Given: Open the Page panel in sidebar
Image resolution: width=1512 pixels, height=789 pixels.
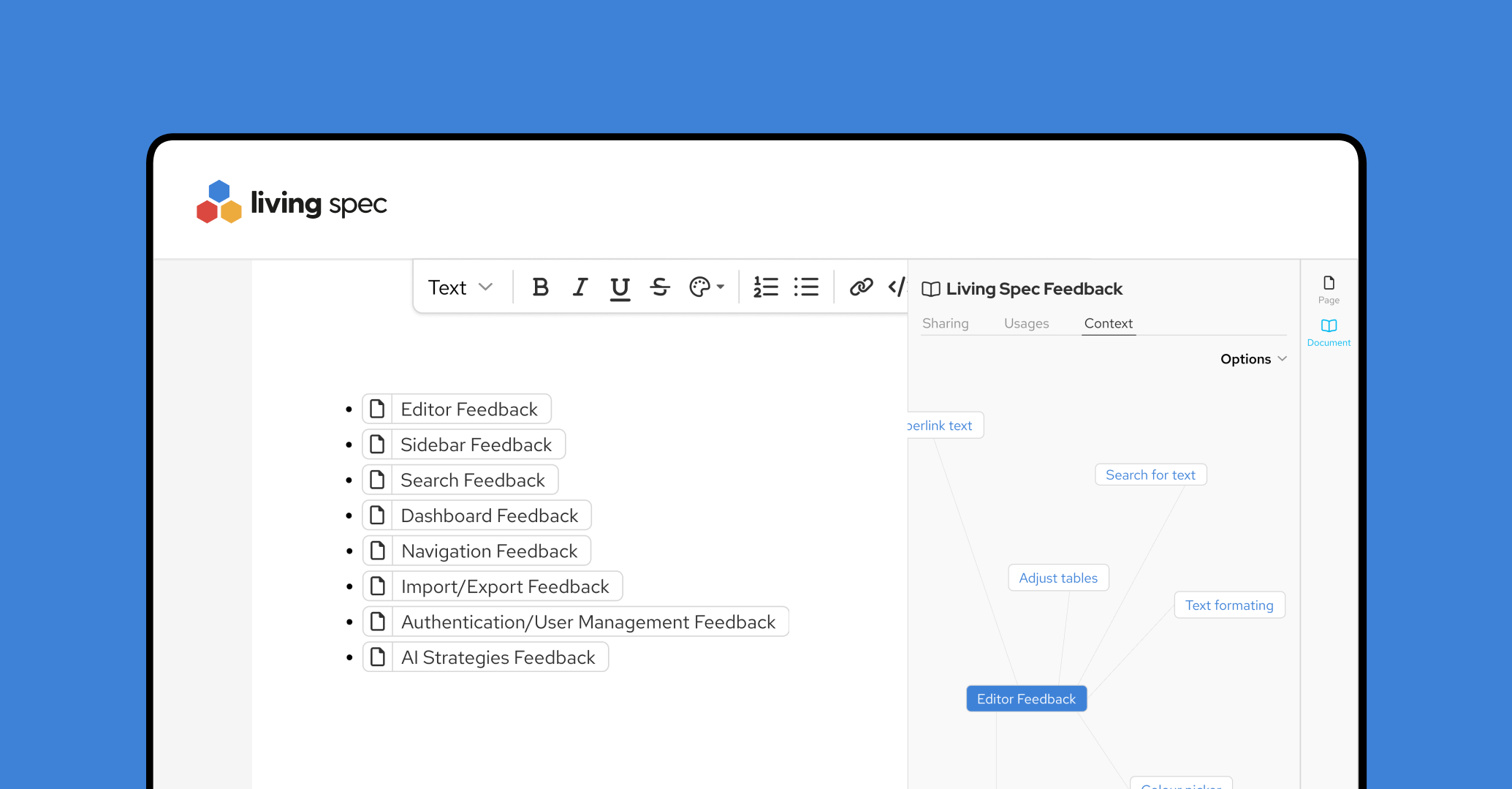Looking at the screenshot, I should pyautogui.click(x=1329, y=289).
